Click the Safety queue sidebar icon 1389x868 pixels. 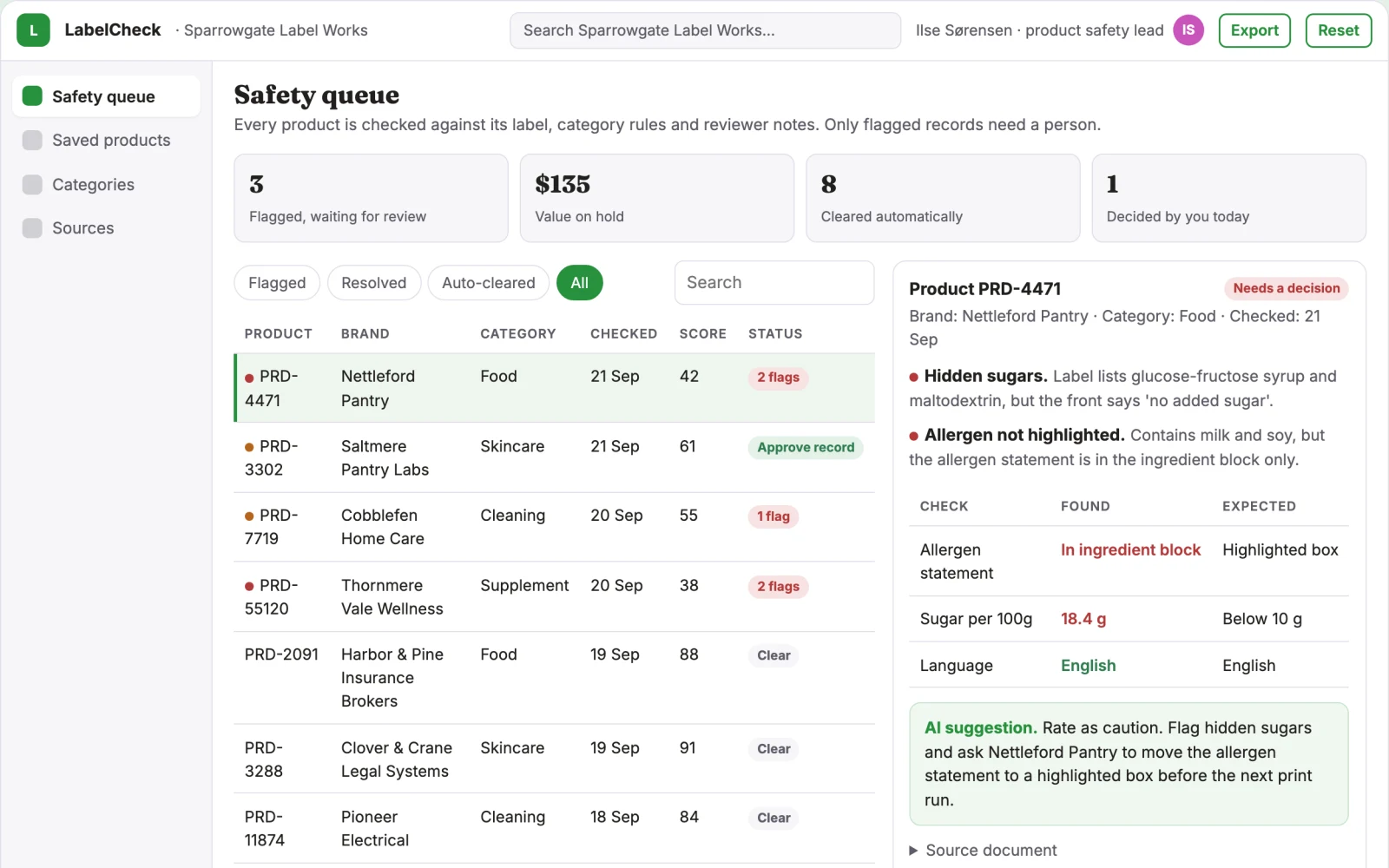click(x=32, y=95)
